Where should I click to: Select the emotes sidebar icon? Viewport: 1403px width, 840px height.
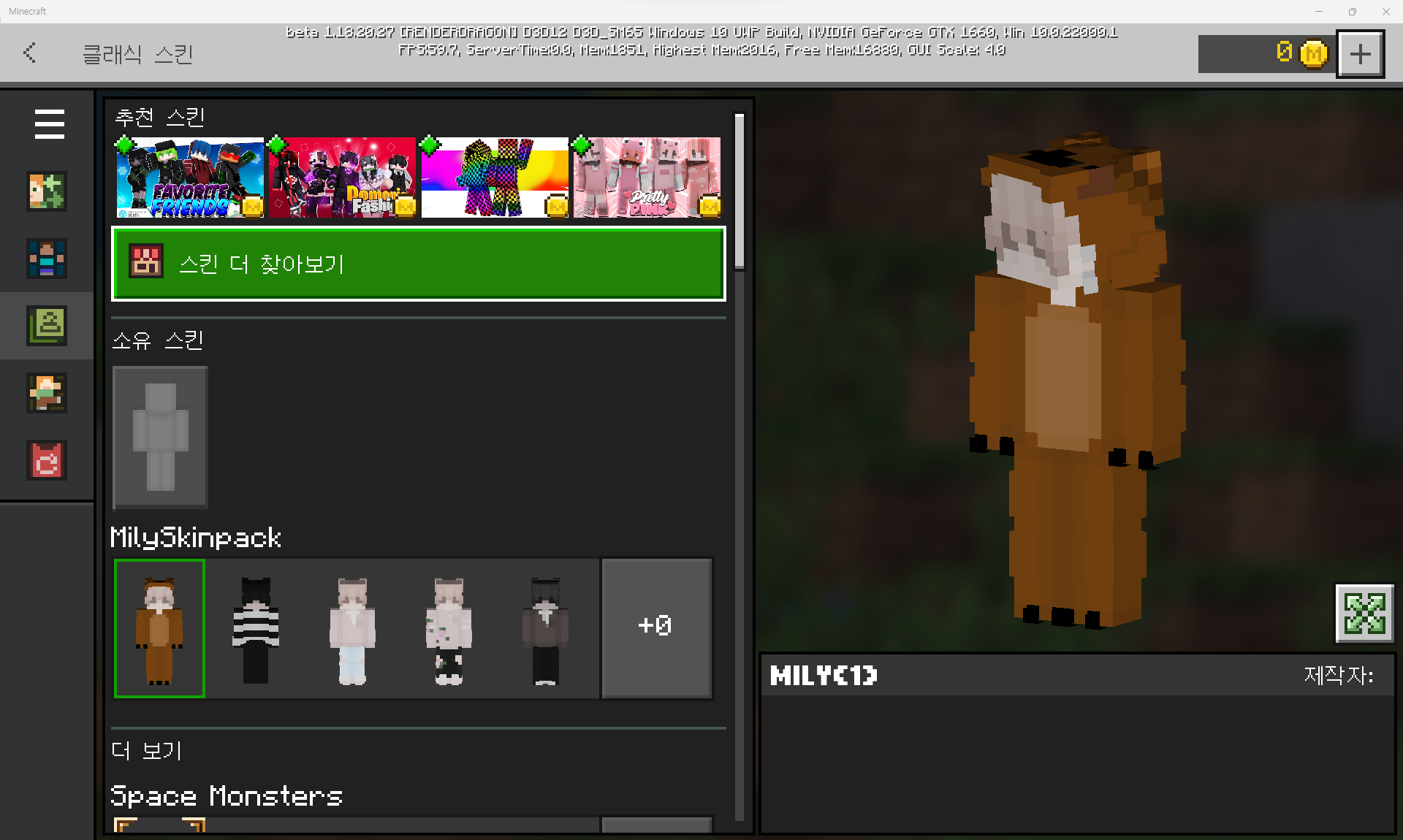point(47,392)
